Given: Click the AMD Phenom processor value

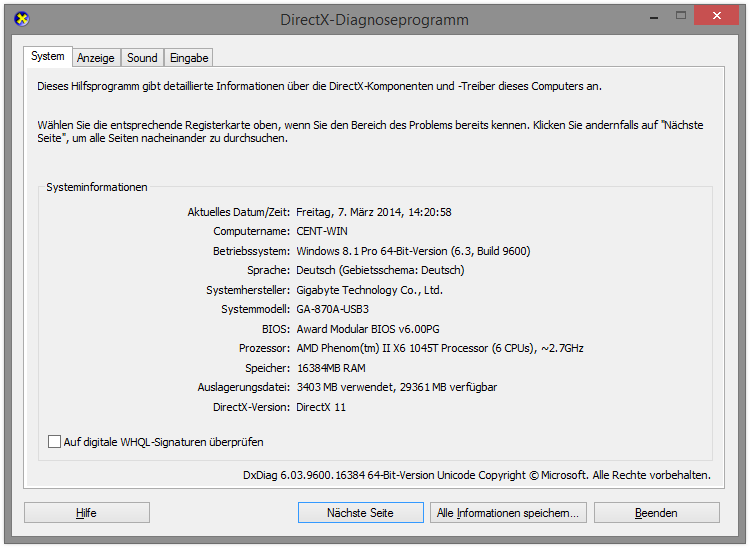Looking at the screenshot, I should [440, 348].
